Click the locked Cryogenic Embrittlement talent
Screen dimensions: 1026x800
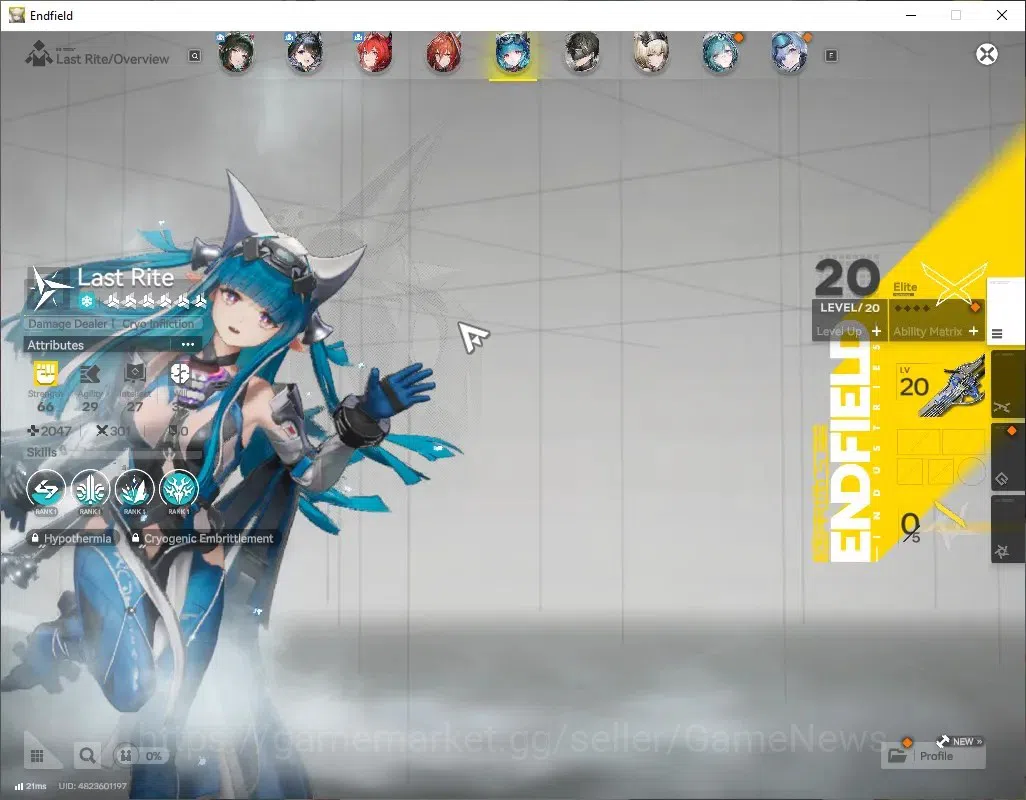pos(202,538)
